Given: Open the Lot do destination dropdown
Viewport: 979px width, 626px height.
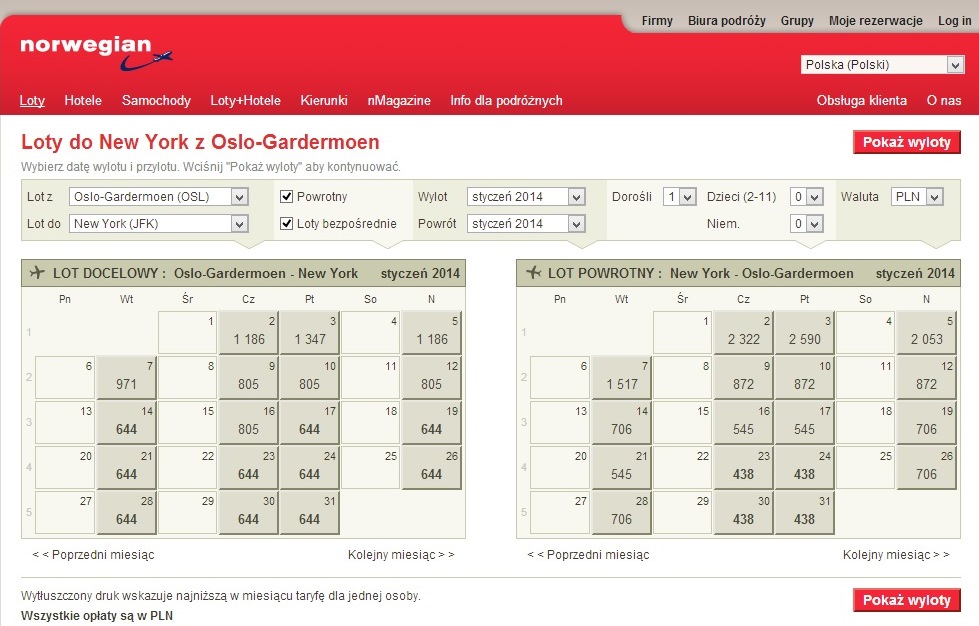Looking at the screenshot, I should (159, 223).
